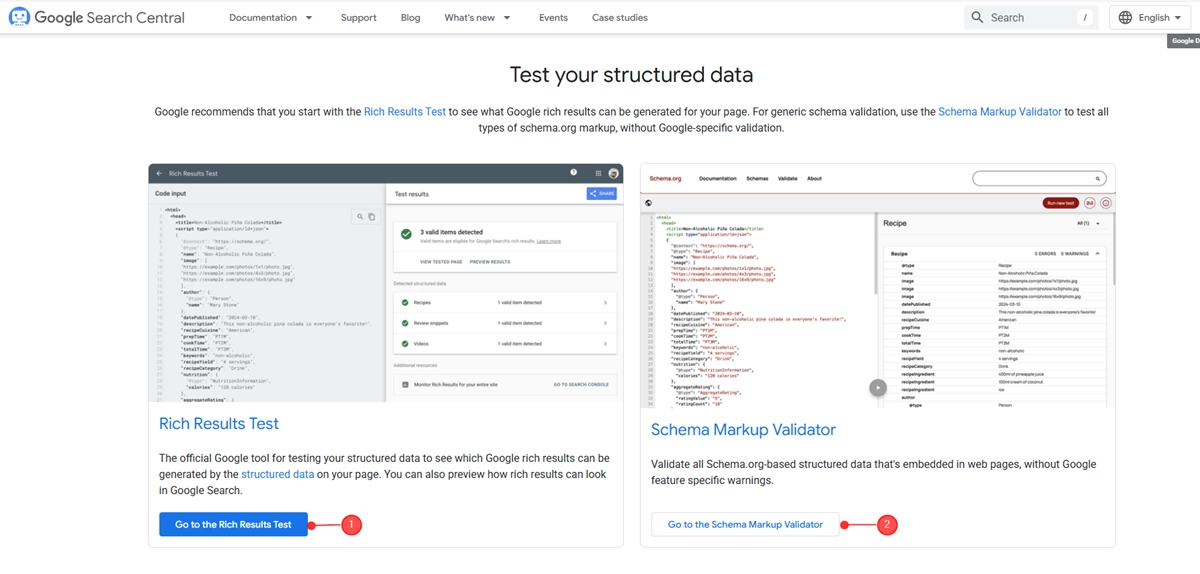Click the globe icon beside English
The image size is (1200, 574).
pos(1125,17)
